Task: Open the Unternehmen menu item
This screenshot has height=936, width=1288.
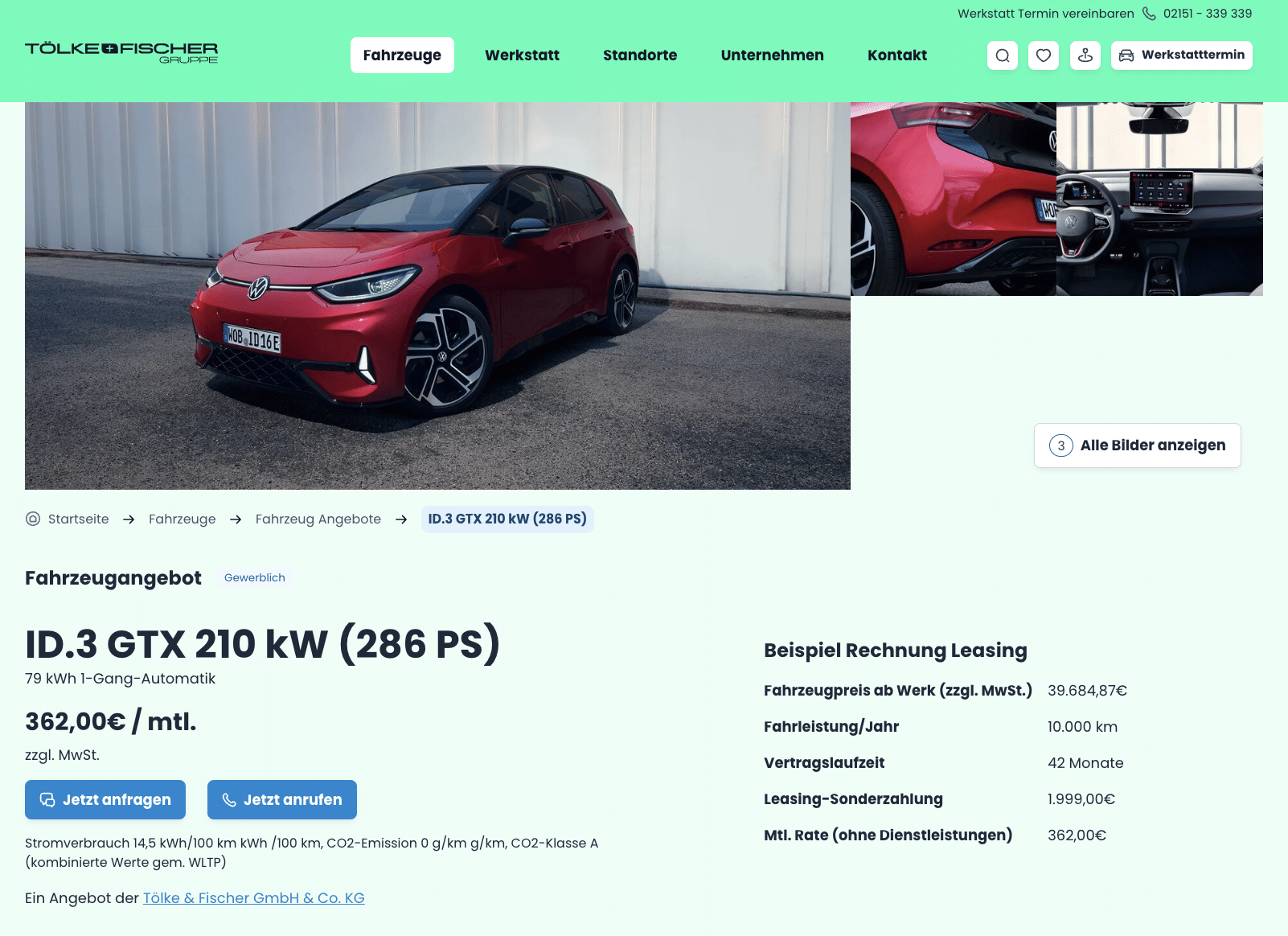Action: coord(772,55)
